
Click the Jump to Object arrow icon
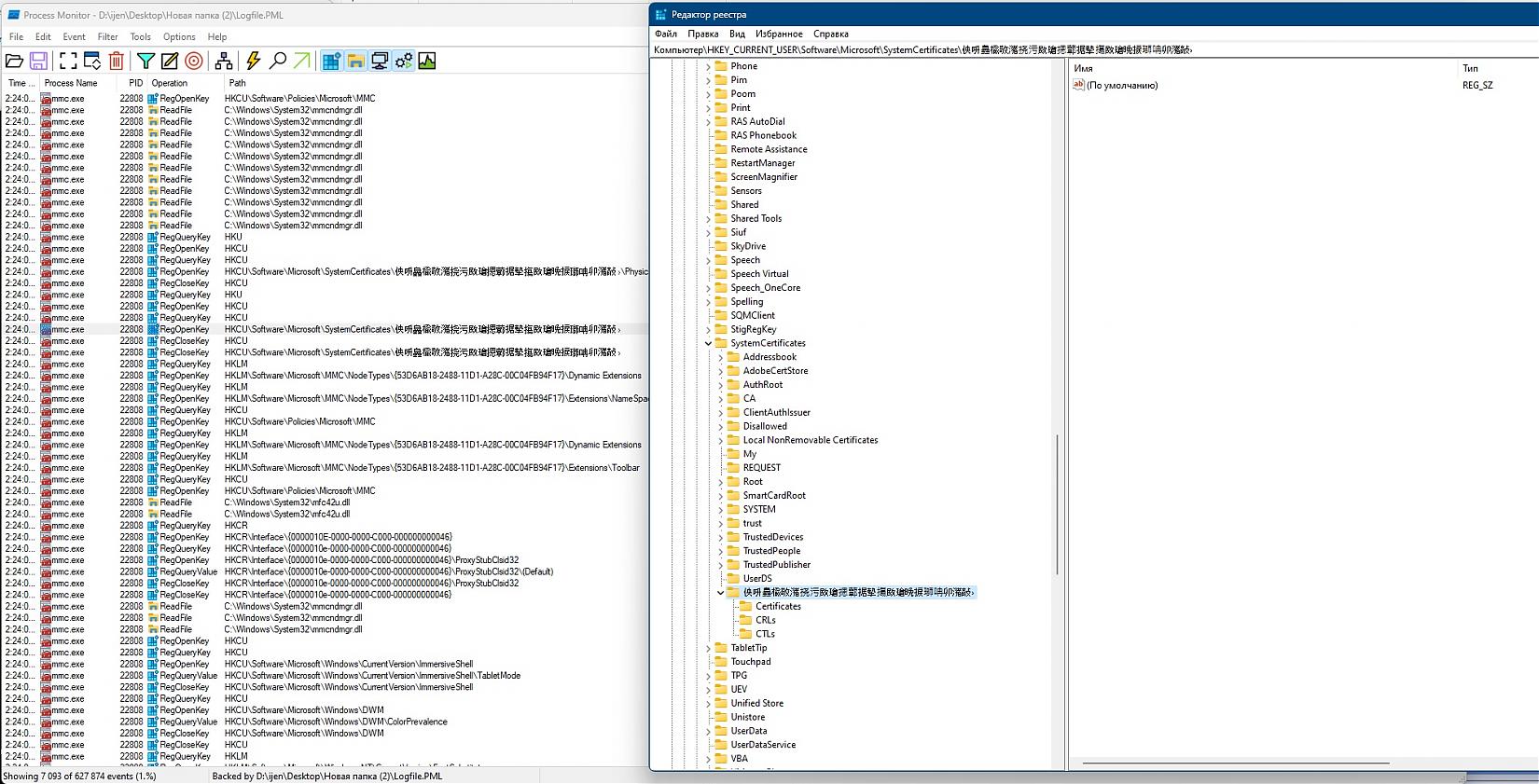coord(302,62)
